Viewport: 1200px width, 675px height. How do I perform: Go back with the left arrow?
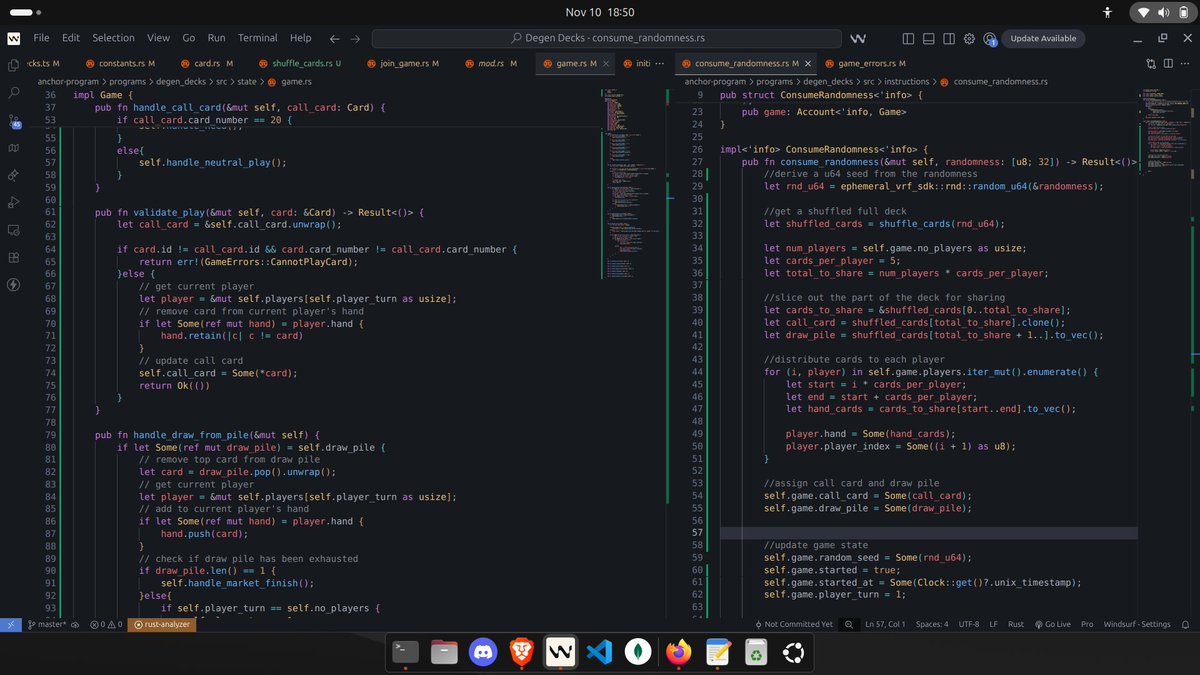click(x=334, y=38)
